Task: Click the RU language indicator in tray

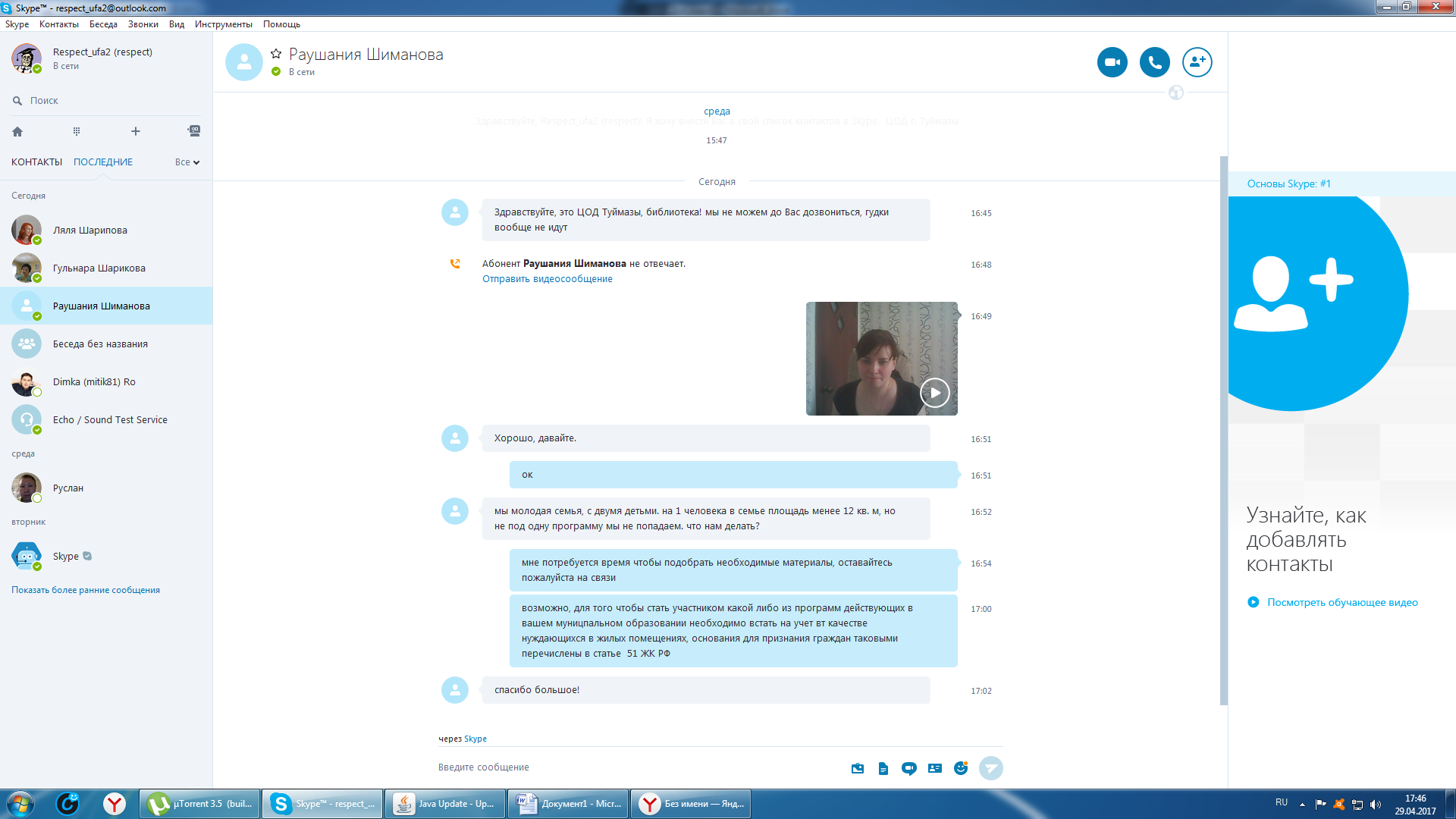Action: click(x=1282, y=802)
